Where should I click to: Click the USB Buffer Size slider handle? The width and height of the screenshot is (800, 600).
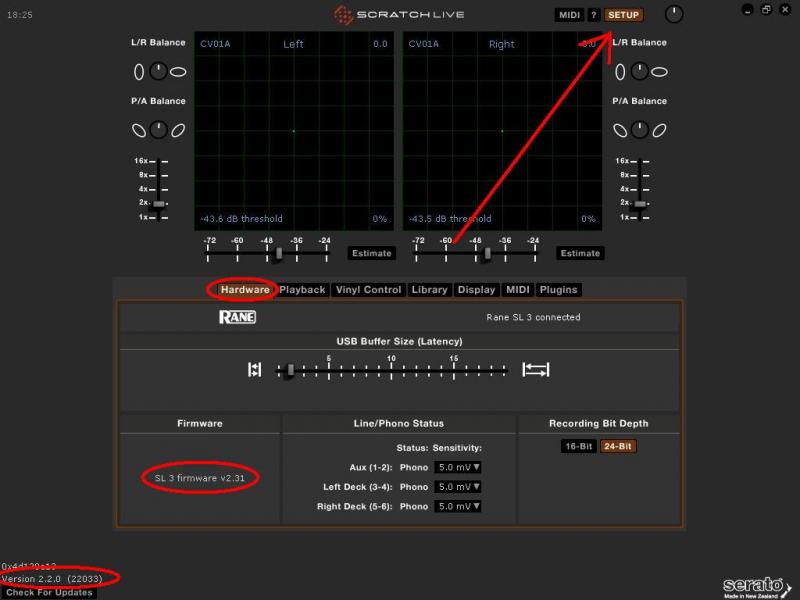[x=290, y=369]
